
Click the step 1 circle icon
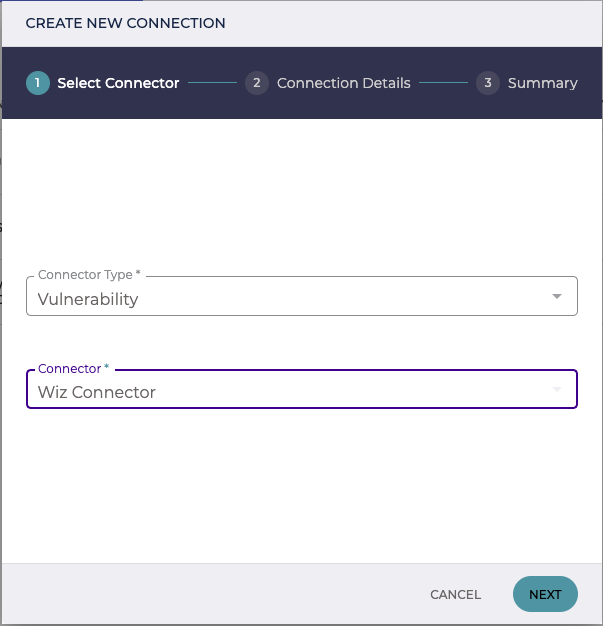[x=38, y=83]
